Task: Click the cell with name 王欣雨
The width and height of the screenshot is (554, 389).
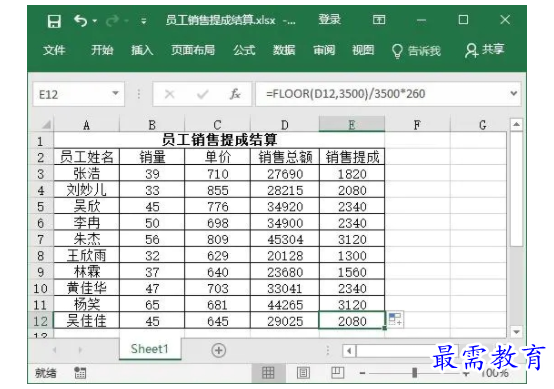Action: coord(87,255)
